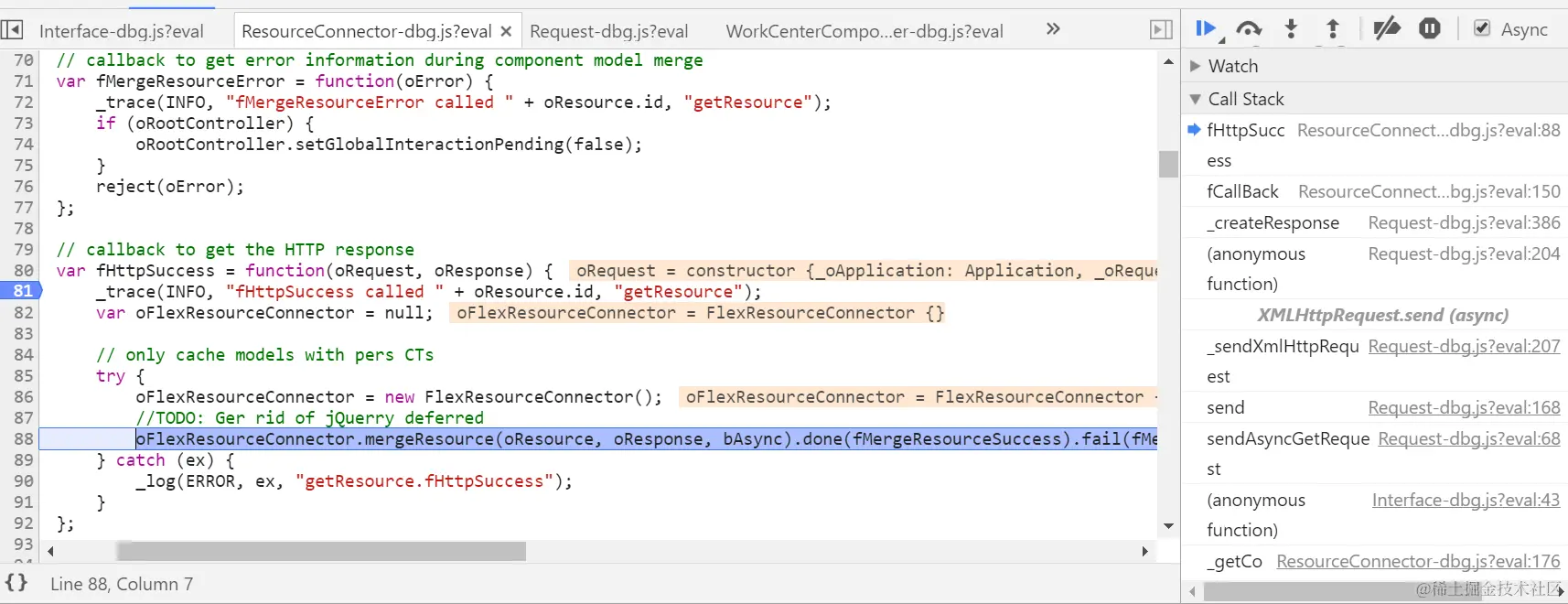Select the ResourceConnector-dbg.js tab

[x=367, y=31]
